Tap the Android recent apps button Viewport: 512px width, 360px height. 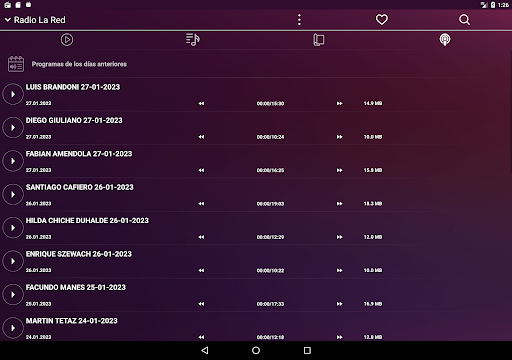click(x=307, y=350)
